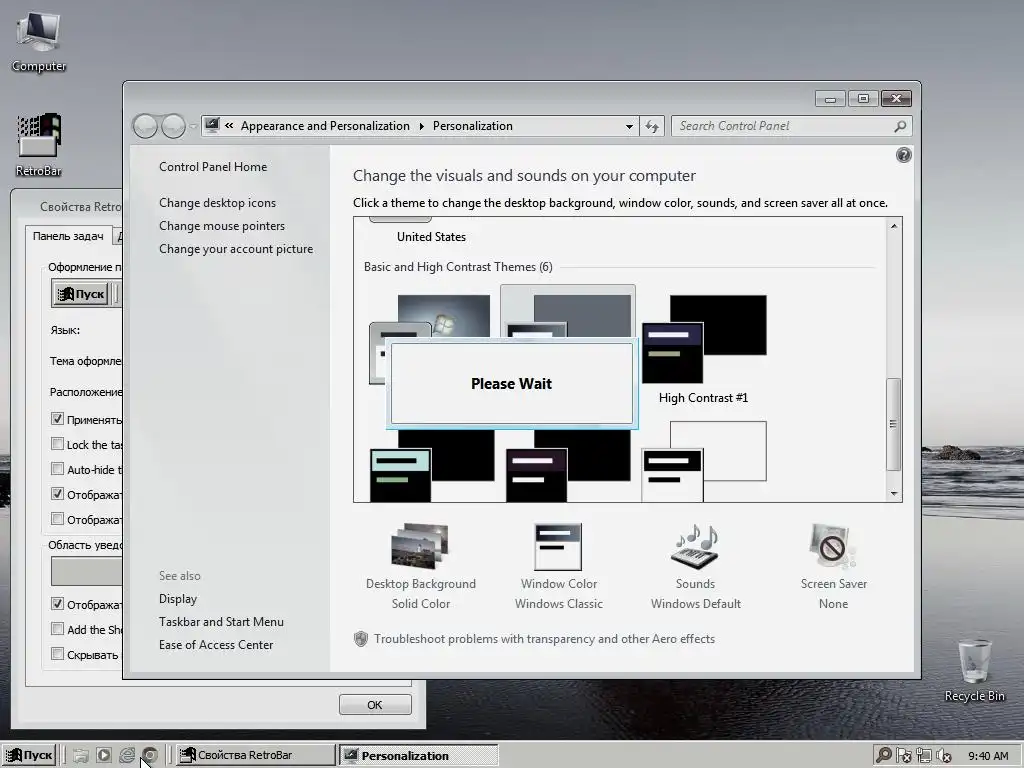Image resolution: width=1024 pixels, height=768 pixels.
Task: Click the refresh button next to address bar
Action: click(x=652, y=126)
